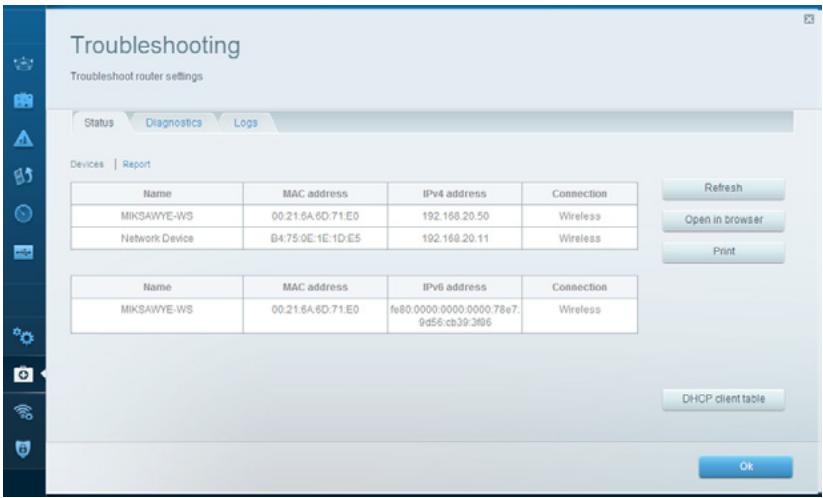Click the Print button
823x498 pixels.
point(723,252)
